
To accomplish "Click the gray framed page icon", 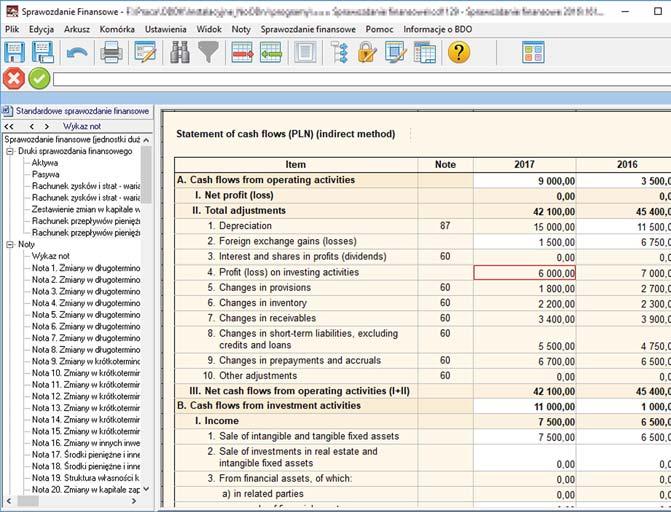I will [x=305, y=52].
